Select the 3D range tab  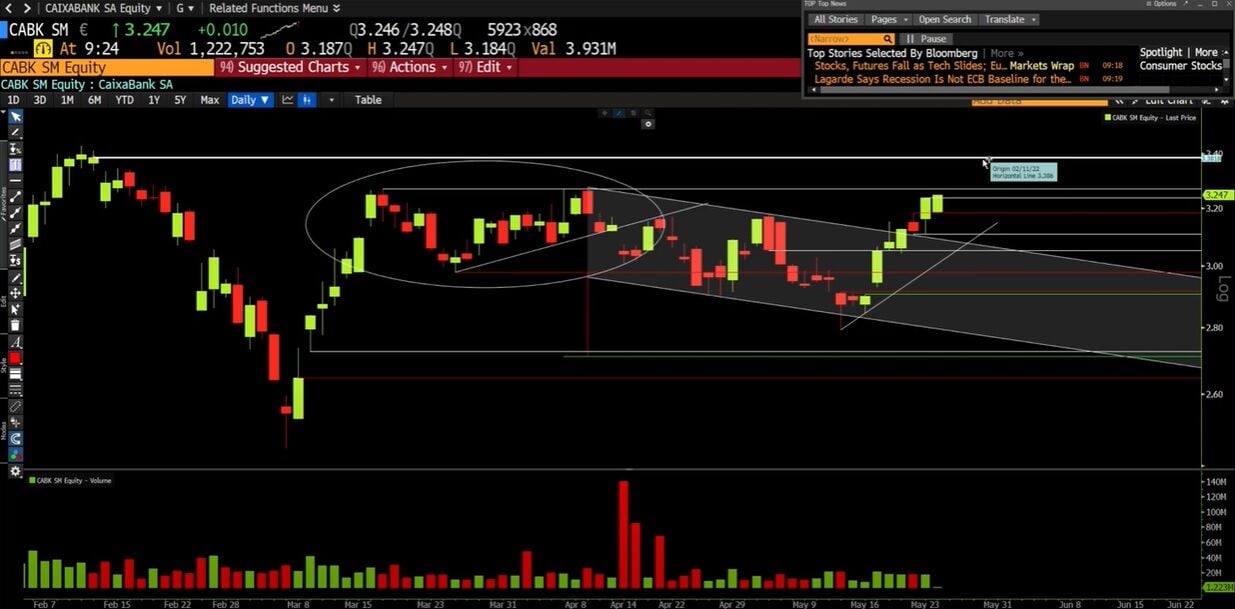tap(40, 100)
